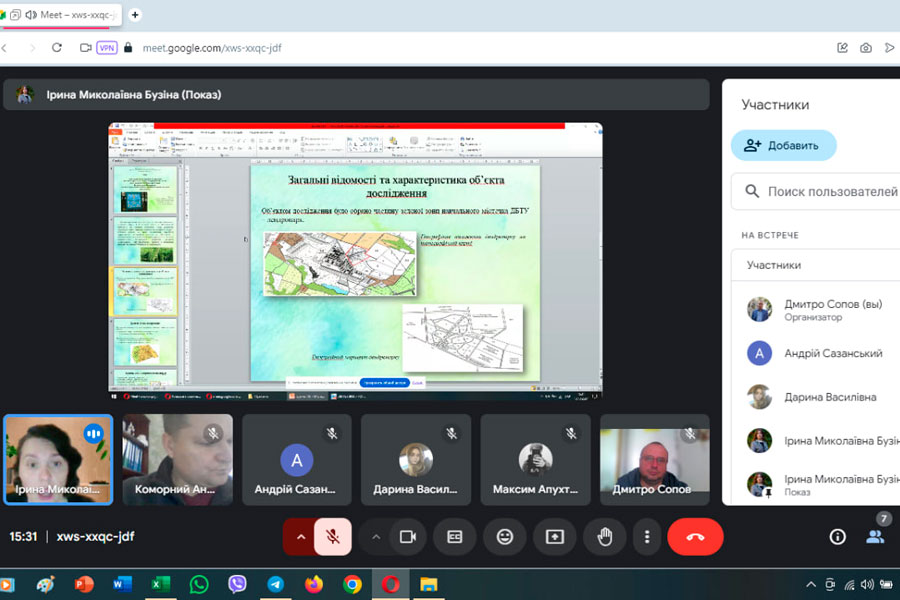Toggle the participants panel icon
Viewport: 900px width, 600px height.
pos(875,537)
